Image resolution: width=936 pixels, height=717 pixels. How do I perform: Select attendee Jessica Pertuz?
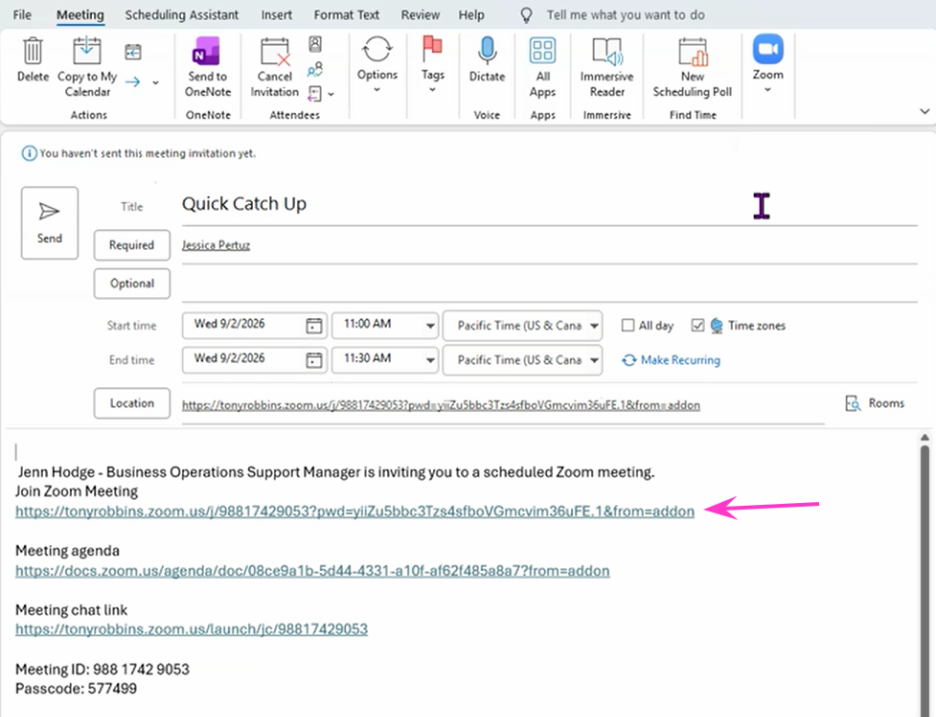pyautogui.click(x=216, y=245)
